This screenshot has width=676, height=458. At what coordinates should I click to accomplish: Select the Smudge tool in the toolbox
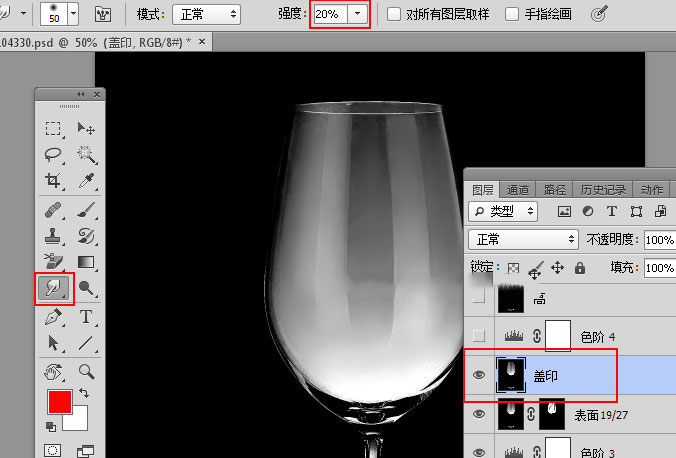[x=54, y=289]
